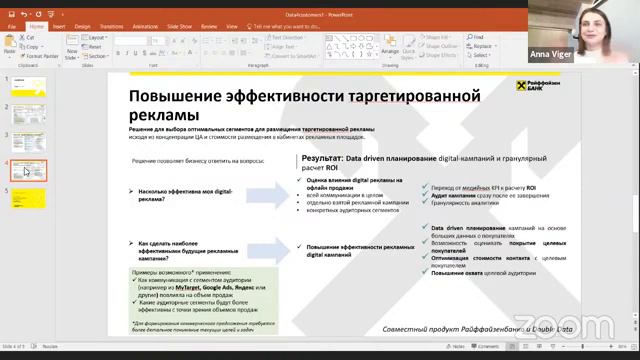Toggle numbered list
Viewport: 640px width, 360px height.
[220, 41]
